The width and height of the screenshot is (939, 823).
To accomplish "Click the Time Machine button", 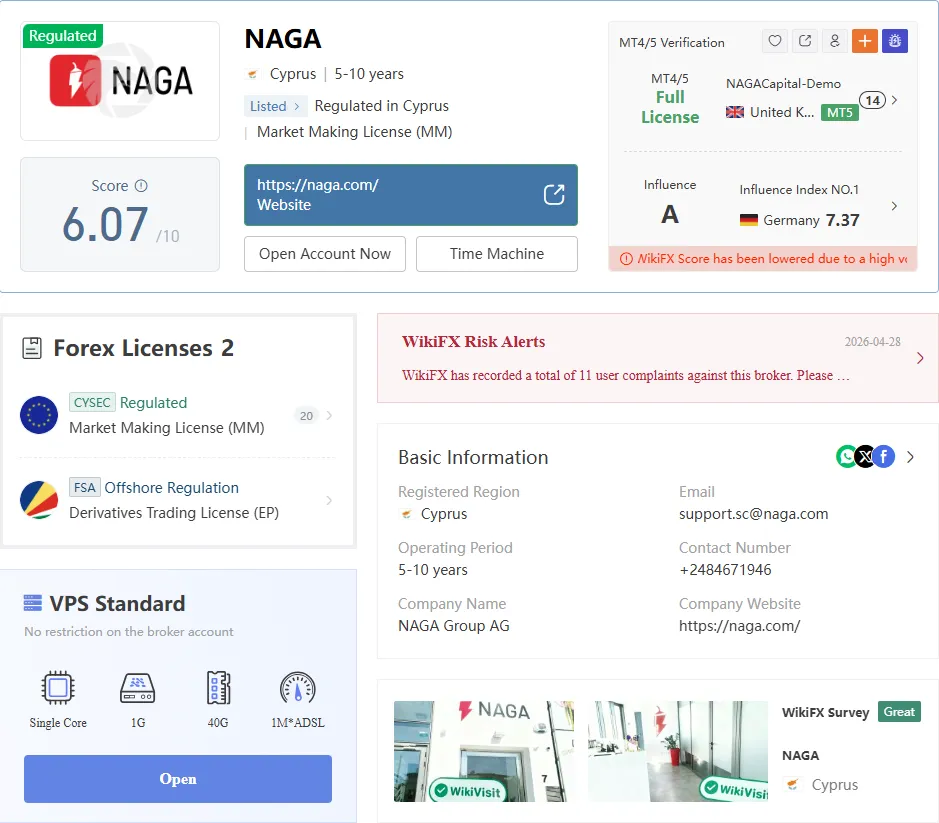I will click(497, 254).
